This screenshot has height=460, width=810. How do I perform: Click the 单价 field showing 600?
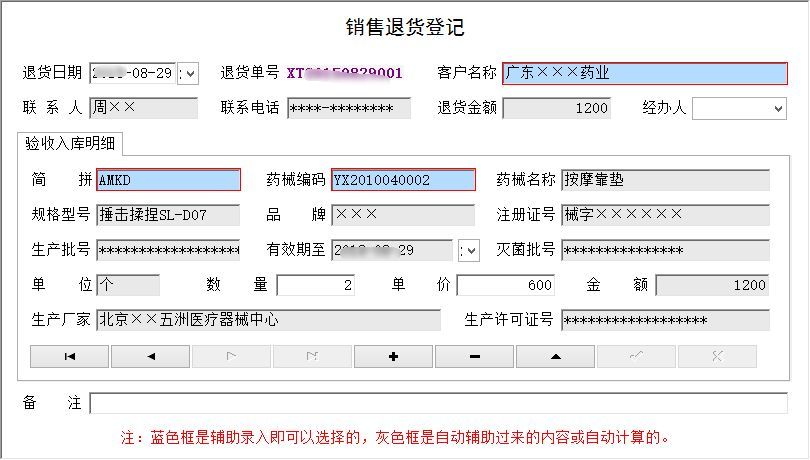point(506,285)
